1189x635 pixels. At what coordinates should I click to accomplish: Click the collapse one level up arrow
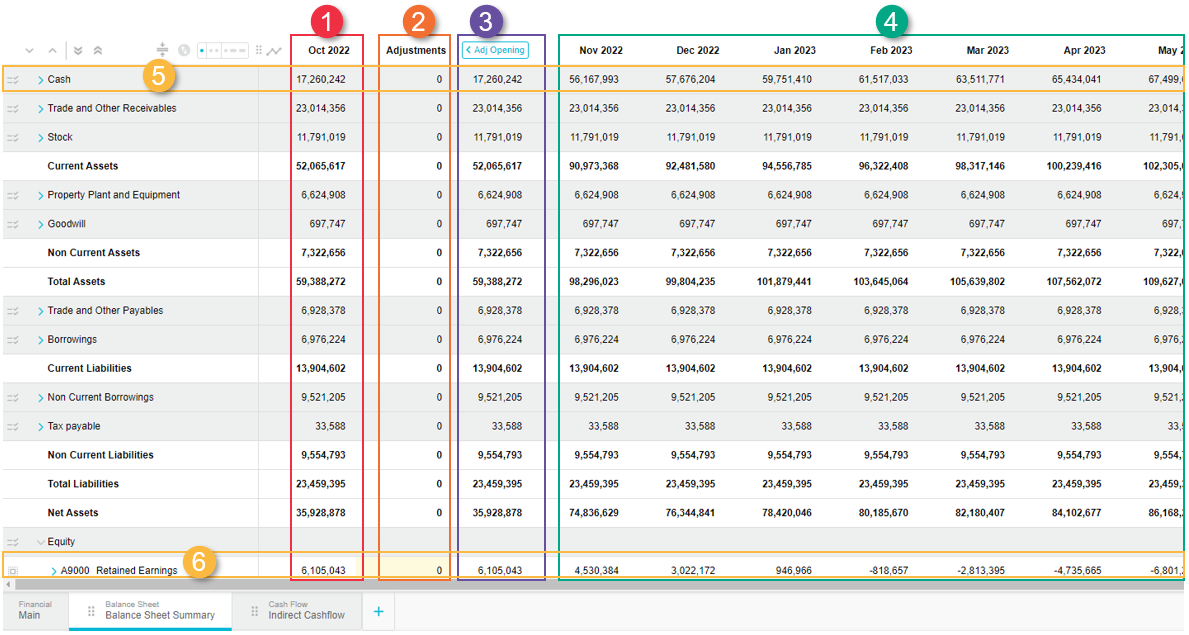coord(53,50)
